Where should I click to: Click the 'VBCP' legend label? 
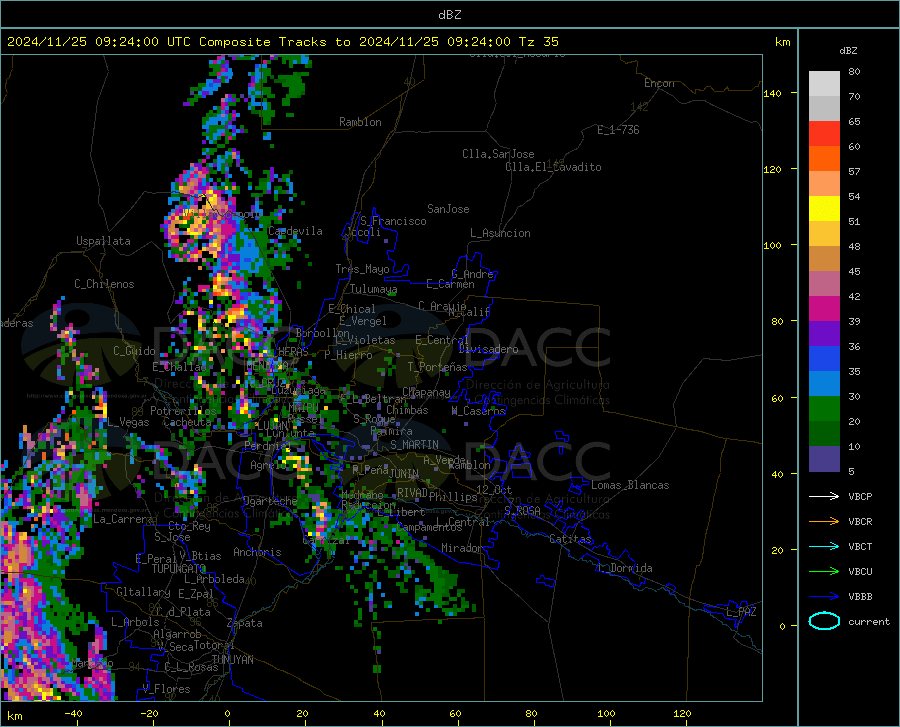point(860,496)
